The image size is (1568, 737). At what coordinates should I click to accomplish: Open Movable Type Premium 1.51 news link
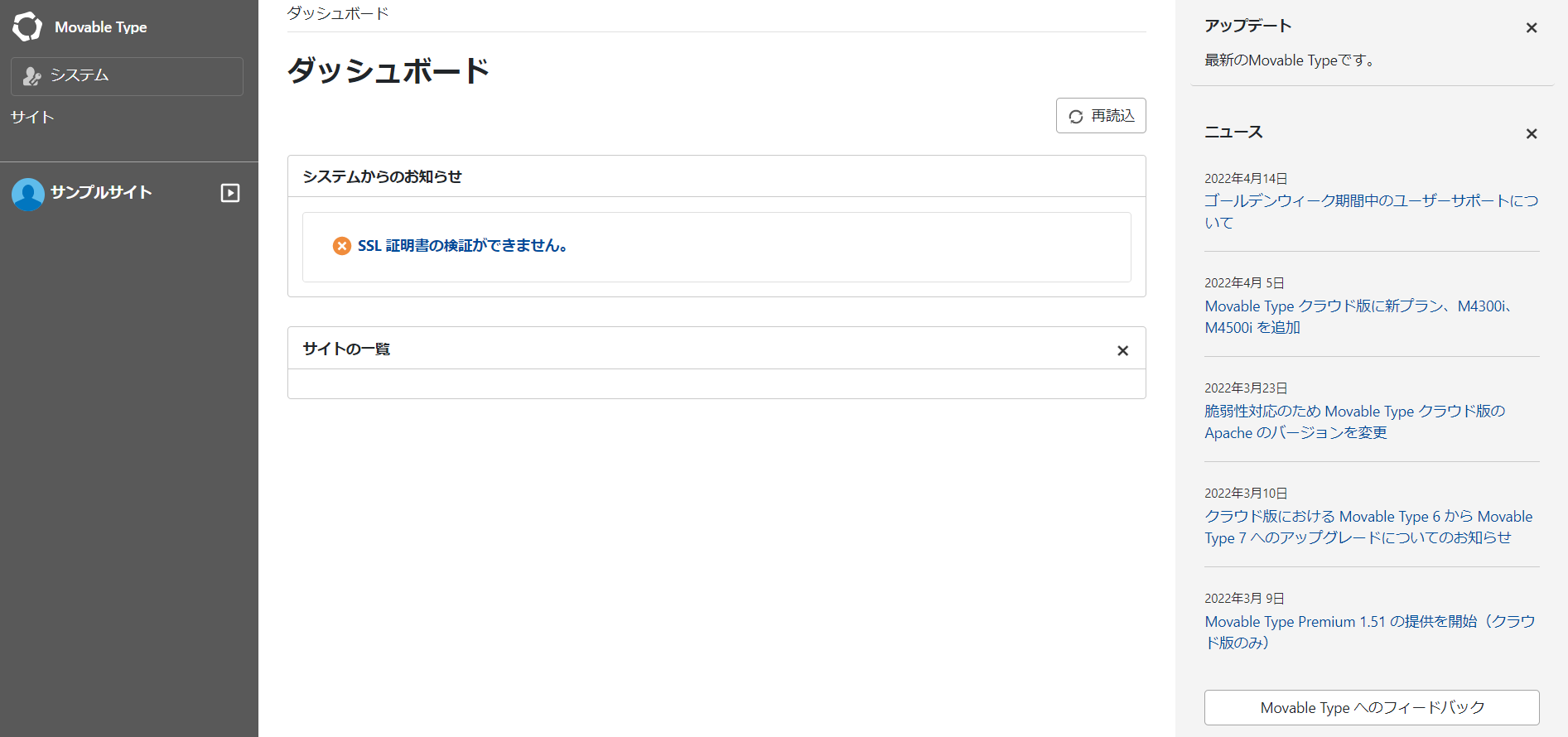click(x=1370, y=633)
